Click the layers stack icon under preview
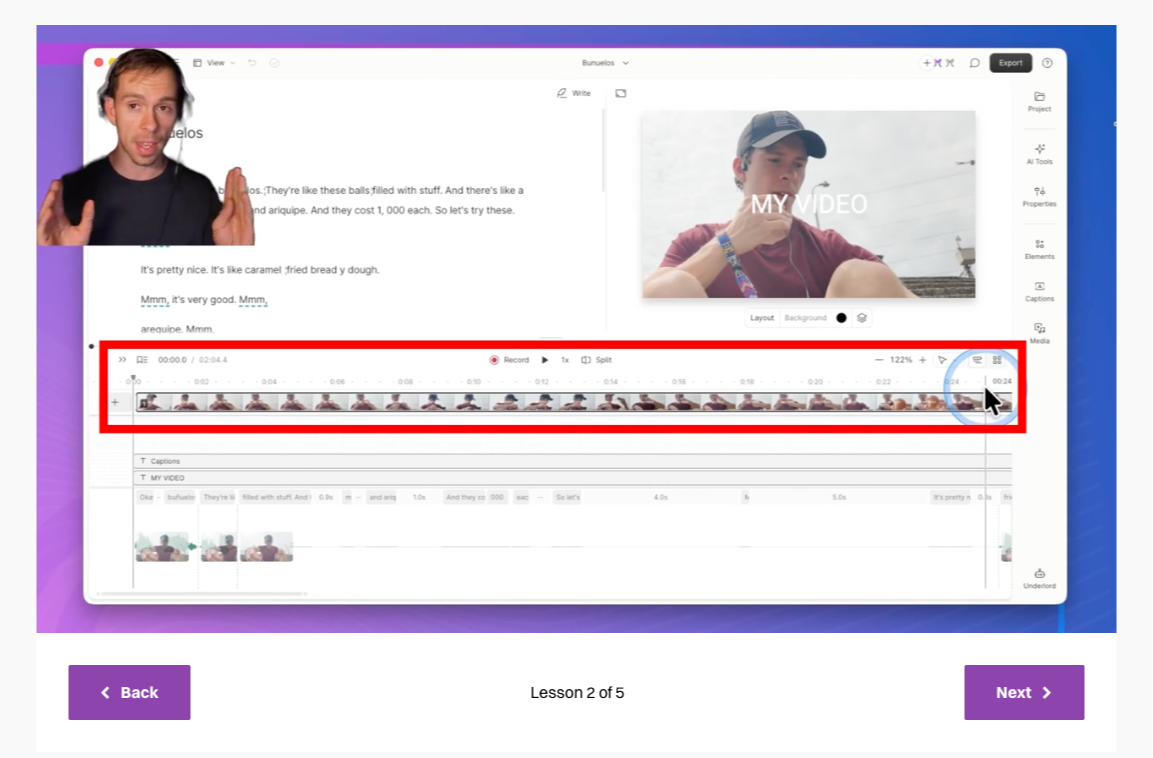Image resolution: width=1153 pixels, height=758 pixels. click(x=862, y=318)
